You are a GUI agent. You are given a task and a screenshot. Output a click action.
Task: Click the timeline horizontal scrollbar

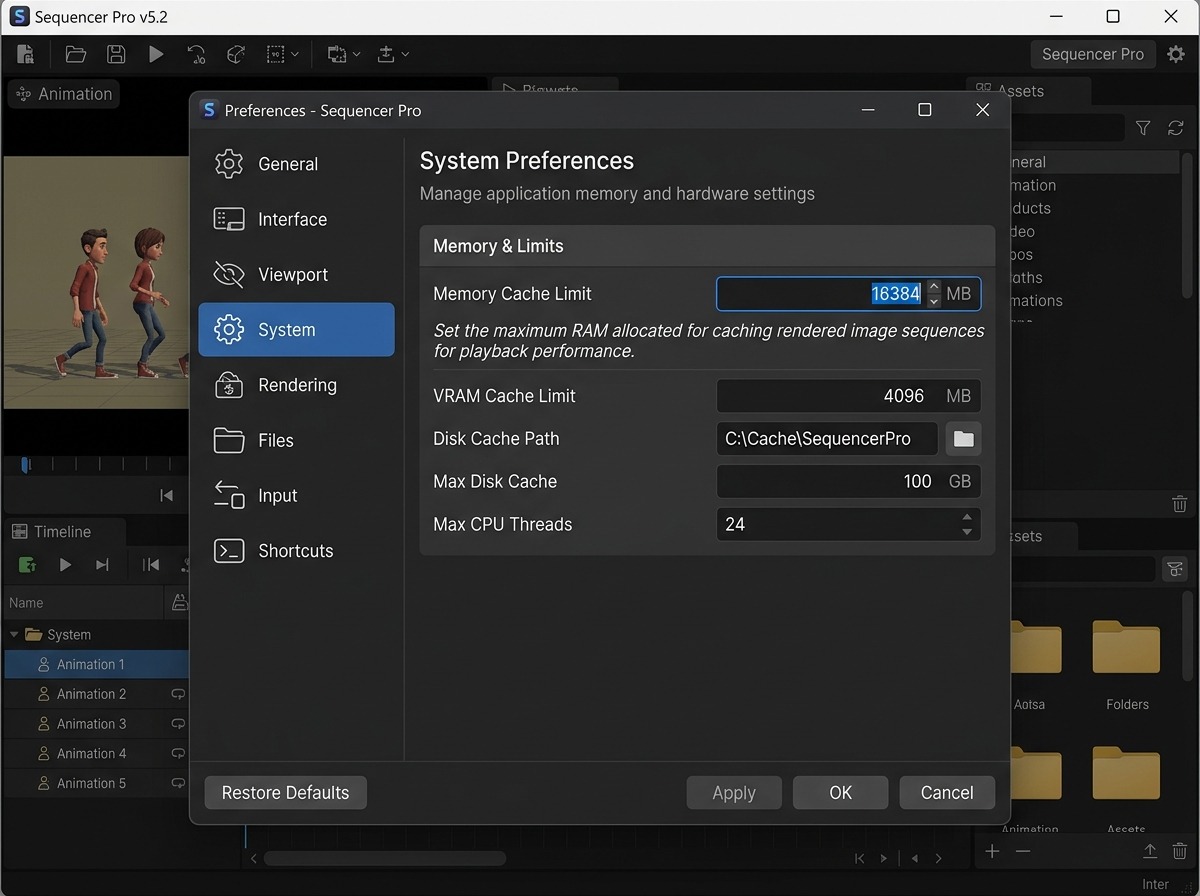385,858
